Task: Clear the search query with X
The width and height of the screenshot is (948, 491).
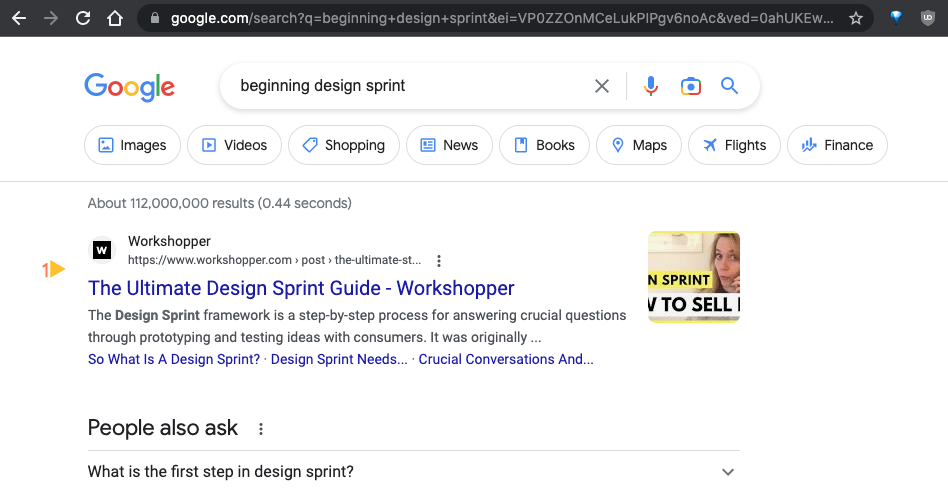Action: tap(602, 86)
